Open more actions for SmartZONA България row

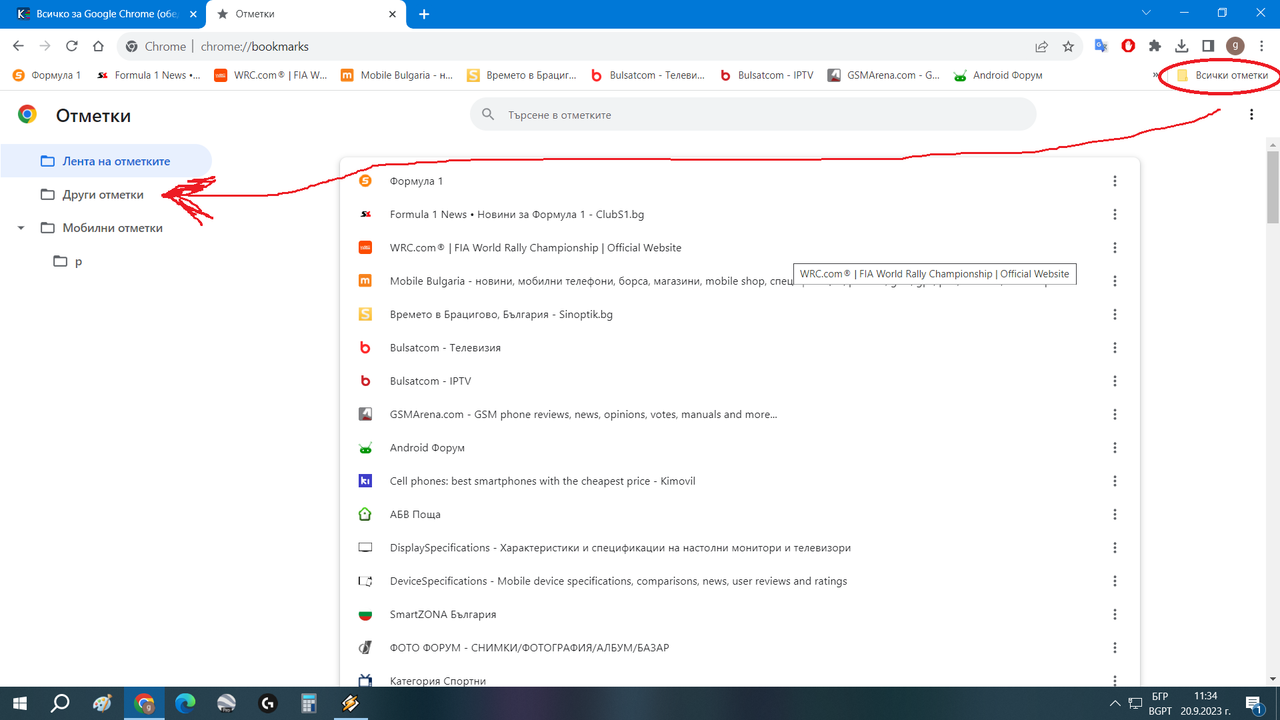(1115, 614)
